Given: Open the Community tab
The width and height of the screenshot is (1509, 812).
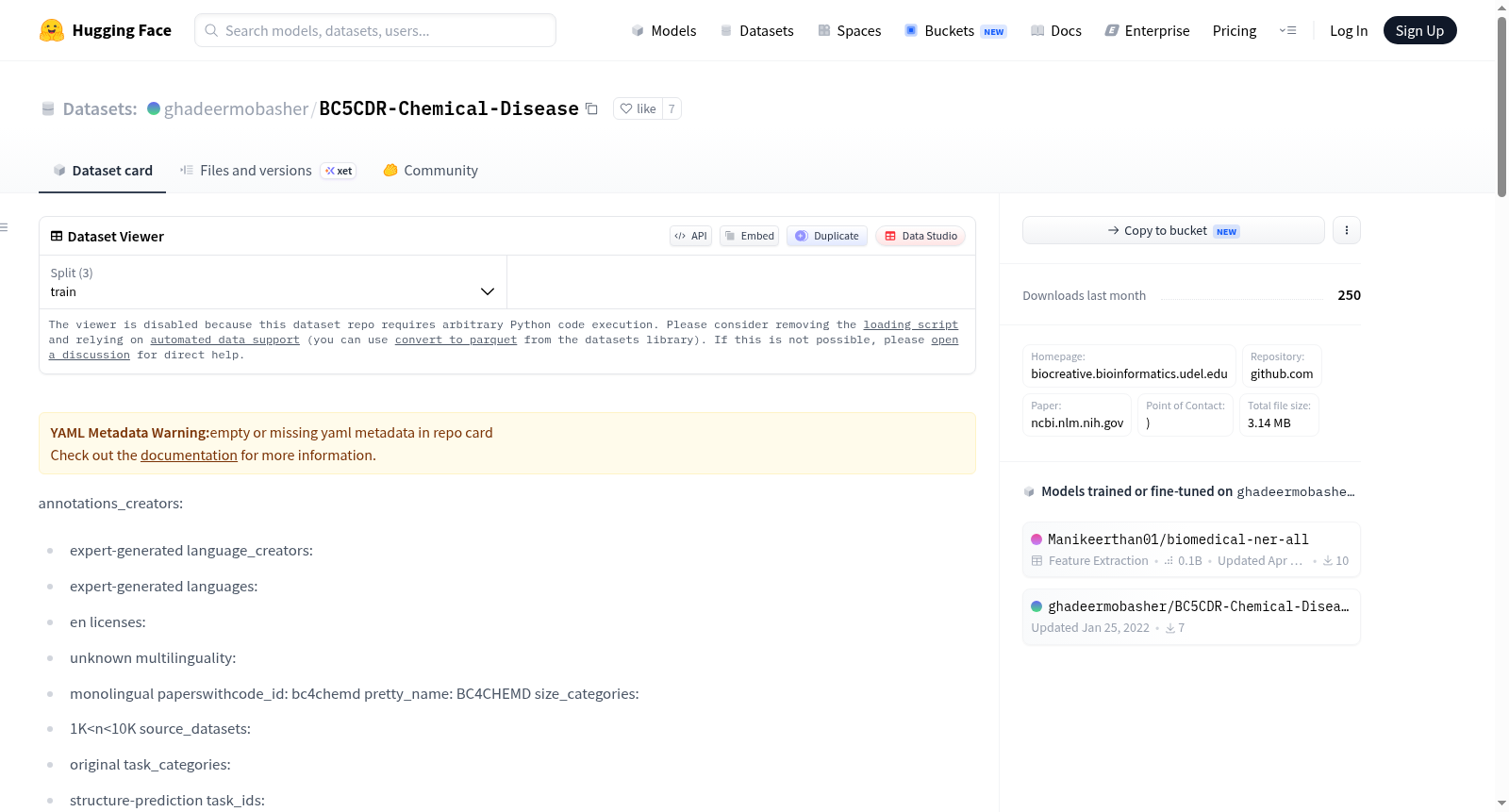Looking at the screenshot, I should tap(431, 171).
